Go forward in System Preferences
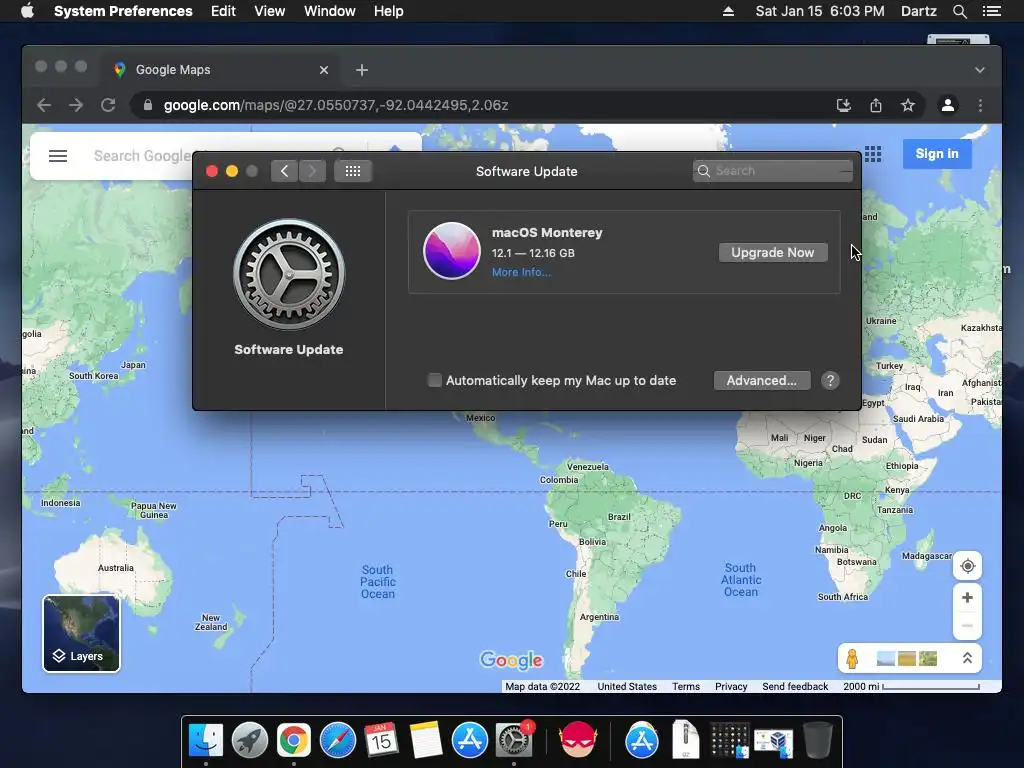The height and width of the screenshot is (768, 1024). [312, 171]
